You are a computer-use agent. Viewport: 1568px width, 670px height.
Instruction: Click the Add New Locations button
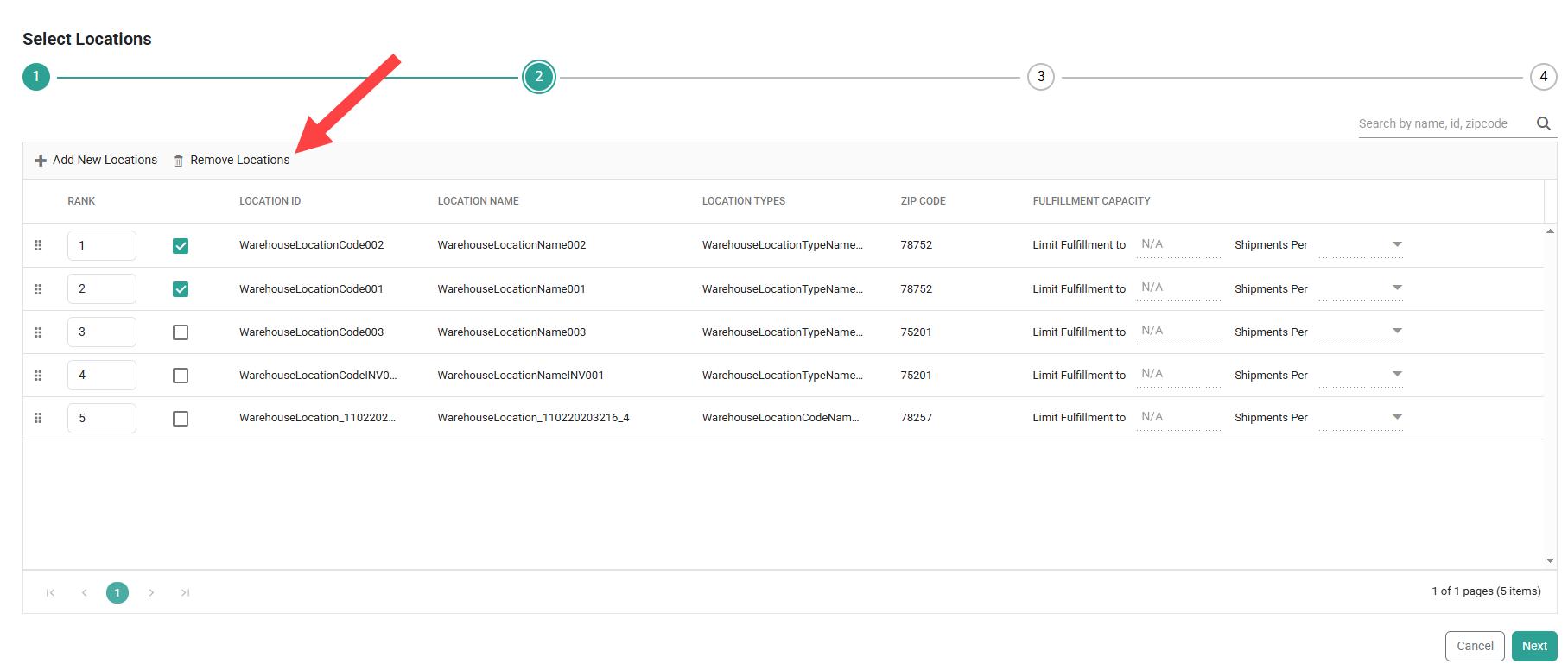[x=96, y=161]
